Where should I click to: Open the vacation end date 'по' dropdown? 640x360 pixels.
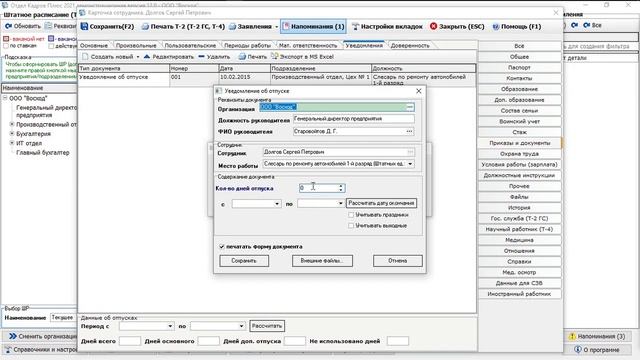coord(340,203)
